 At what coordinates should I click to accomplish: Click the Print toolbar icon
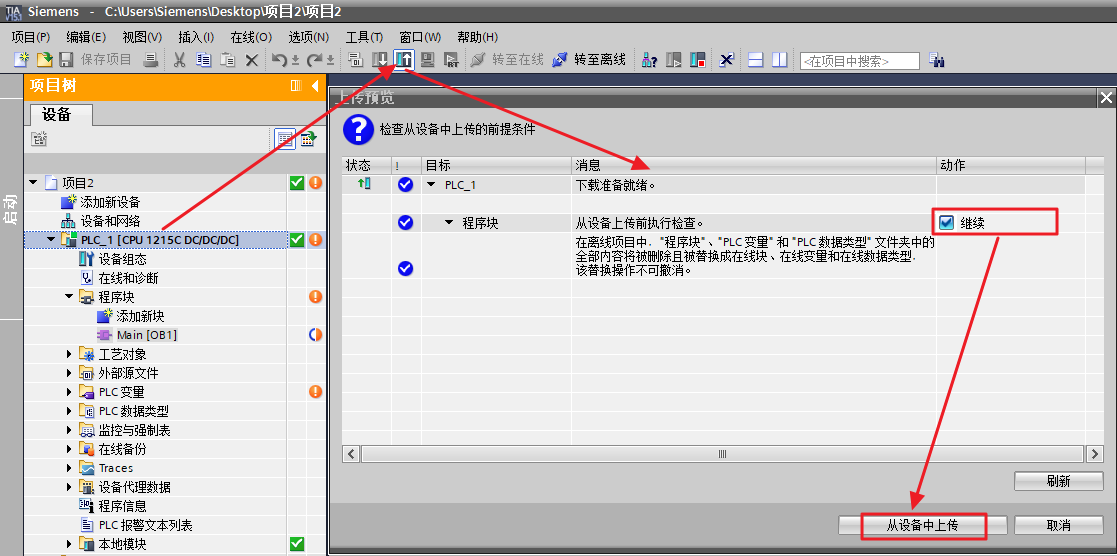[x=150, y=60]
